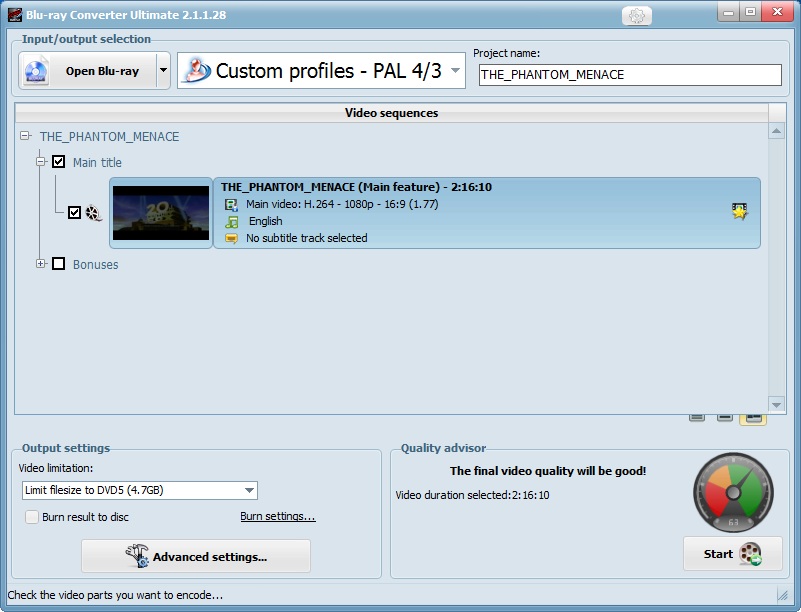Open Advanced settings

coord(196,556)
